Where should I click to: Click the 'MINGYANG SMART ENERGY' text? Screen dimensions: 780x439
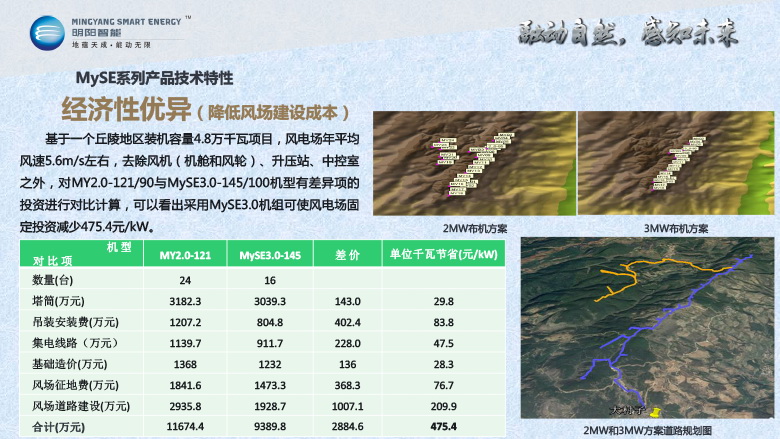pos(126,22)
